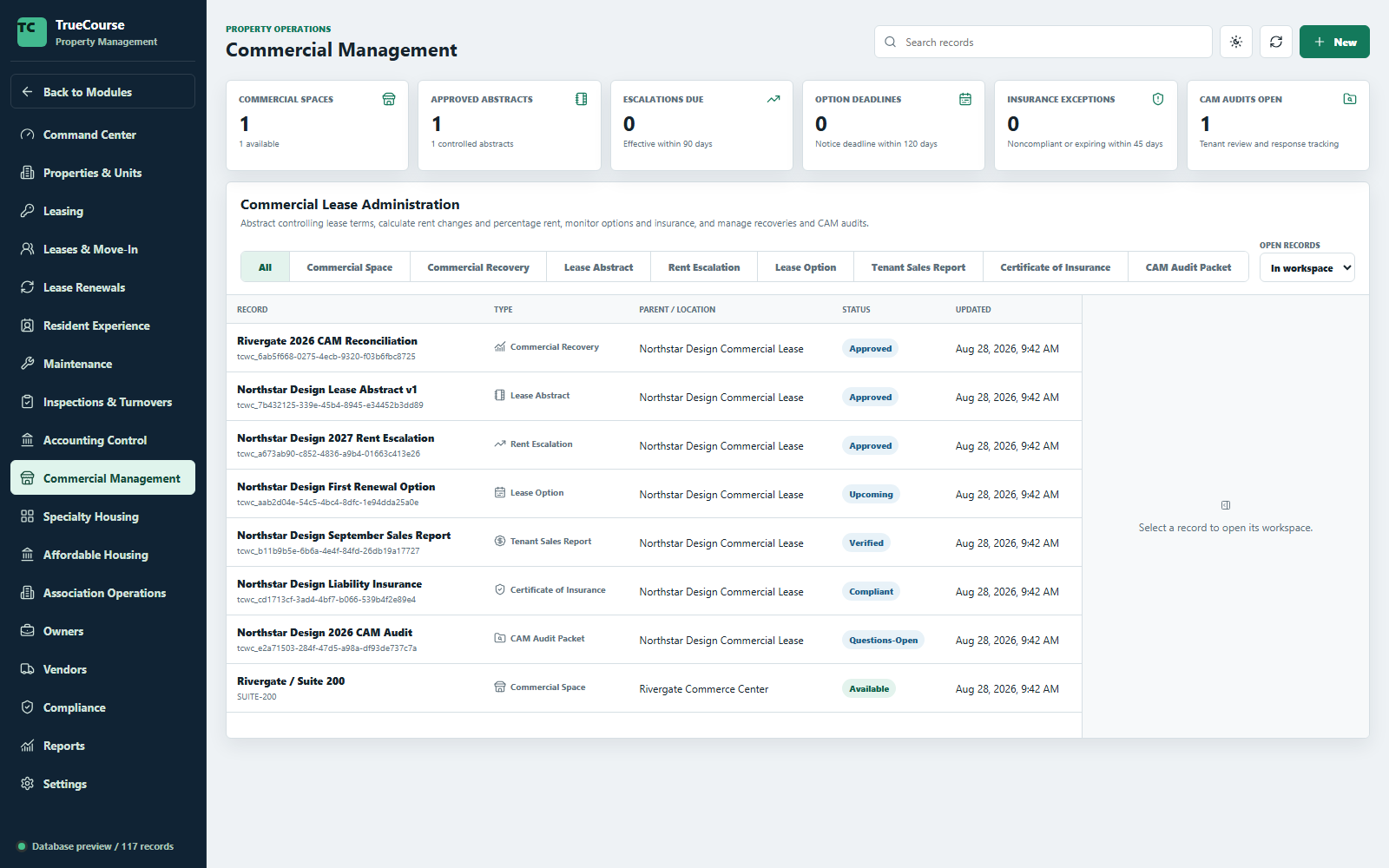
Task: Click the Reports chart icon
Action: click(28, 746)
